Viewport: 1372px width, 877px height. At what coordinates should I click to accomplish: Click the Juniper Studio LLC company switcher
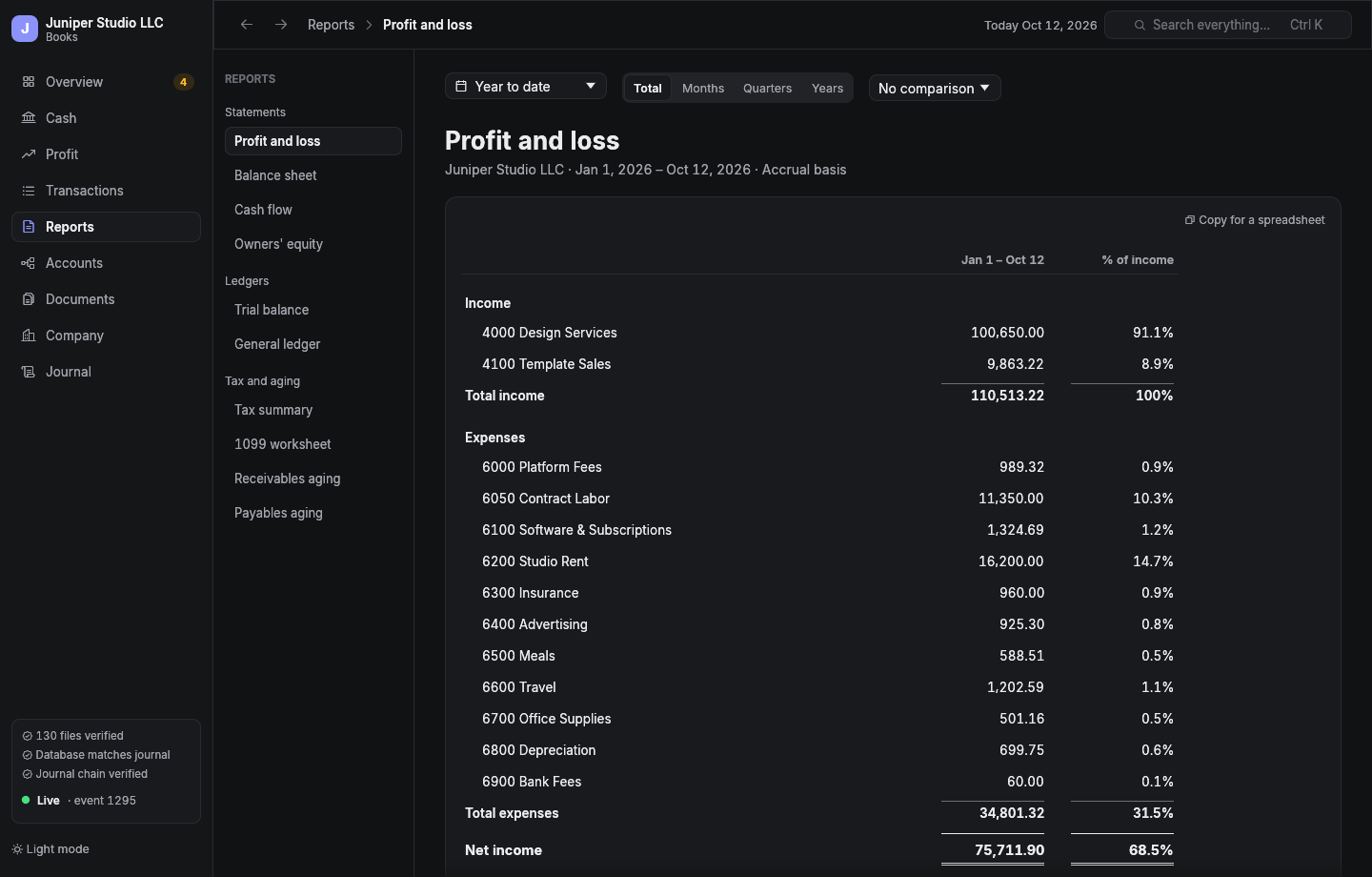(x=106, y=29)
